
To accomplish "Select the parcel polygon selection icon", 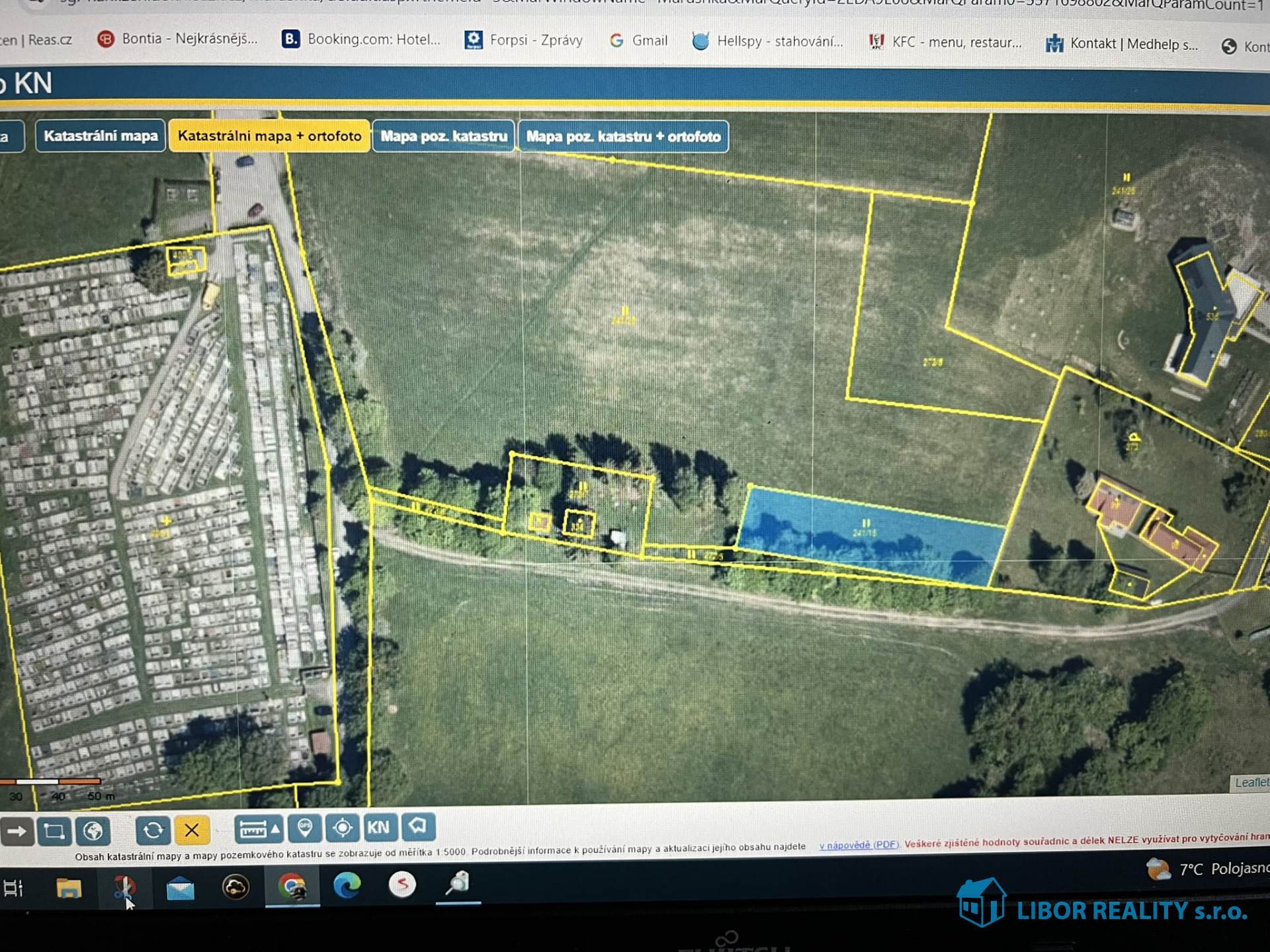I will 417,826.
